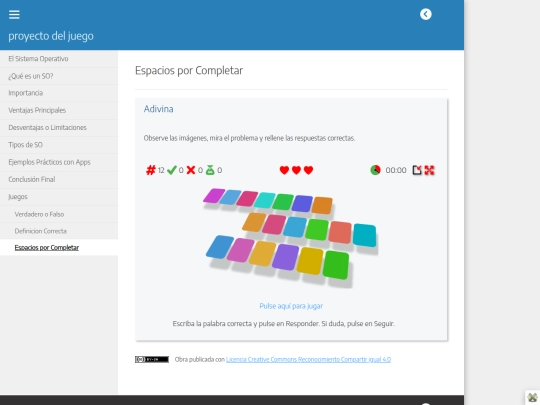Click the red X errors icon
Viewport: 540px width, 405px height.
191,170
